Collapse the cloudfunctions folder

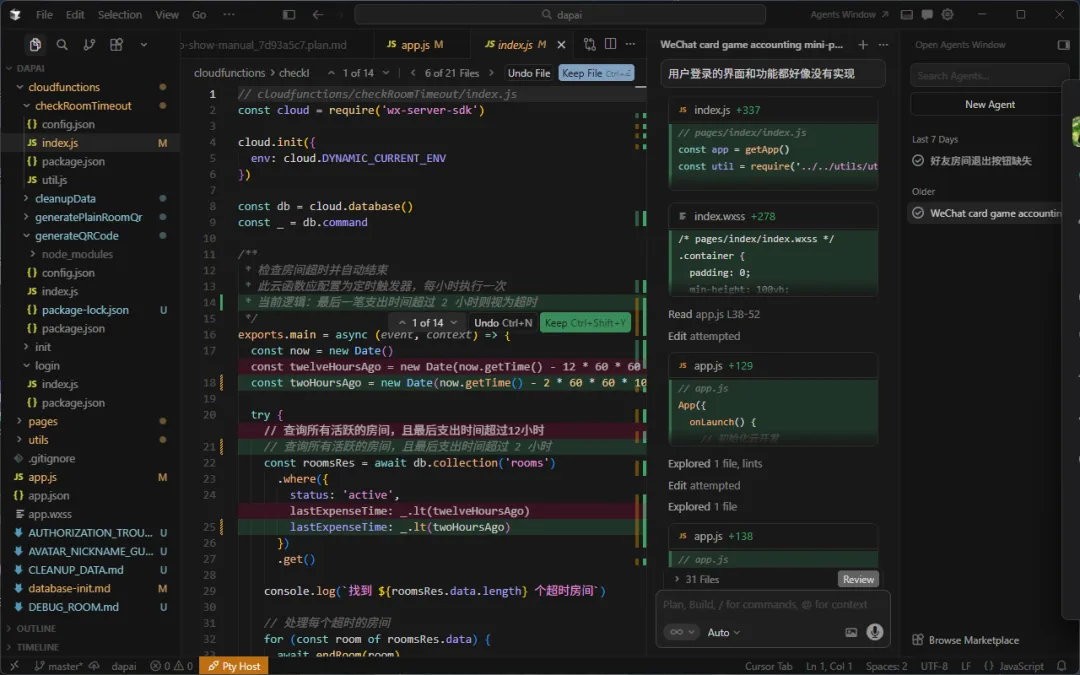pos(64,87)
